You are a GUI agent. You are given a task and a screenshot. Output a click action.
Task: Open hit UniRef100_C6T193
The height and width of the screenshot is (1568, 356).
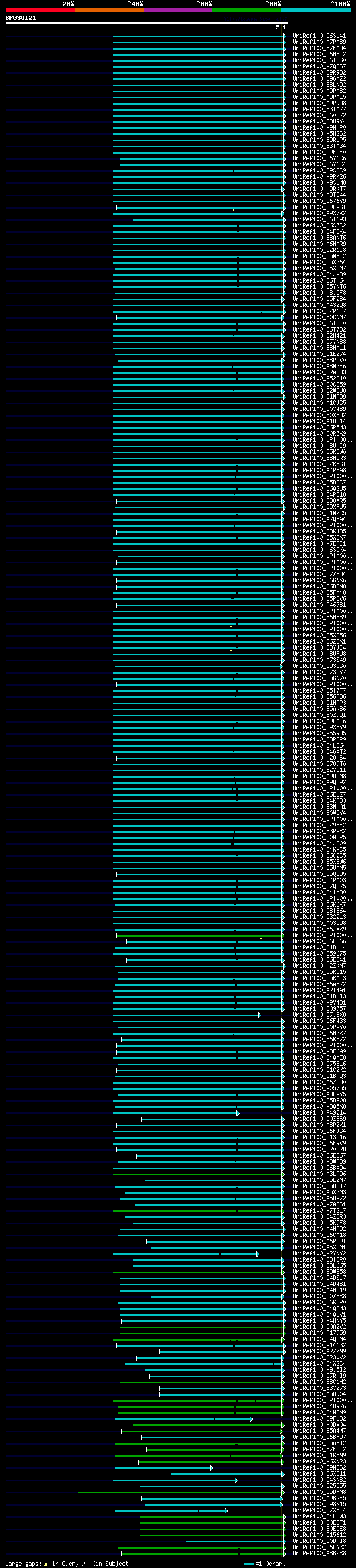tap(319, 219)
